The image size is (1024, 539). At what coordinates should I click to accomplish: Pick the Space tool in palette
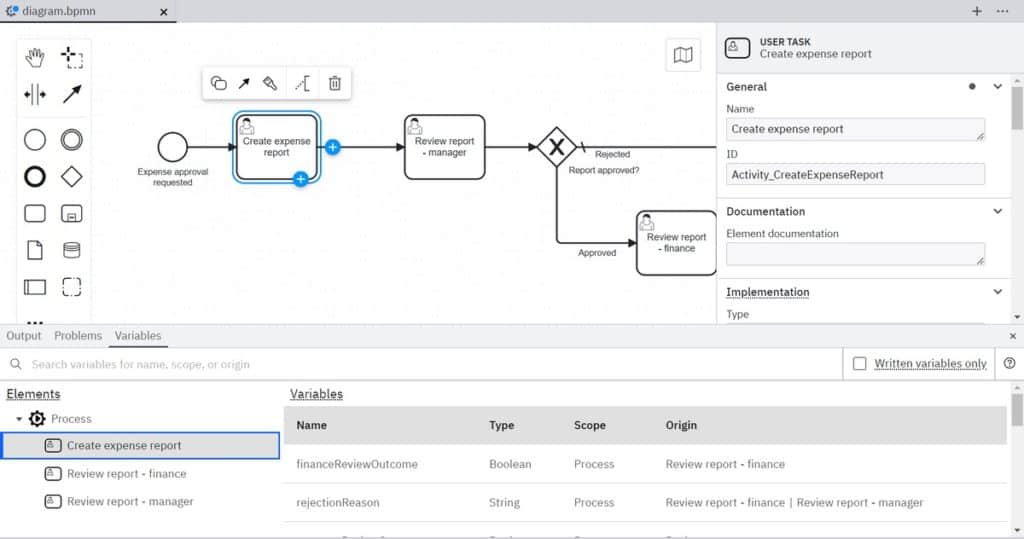(35, 94)
